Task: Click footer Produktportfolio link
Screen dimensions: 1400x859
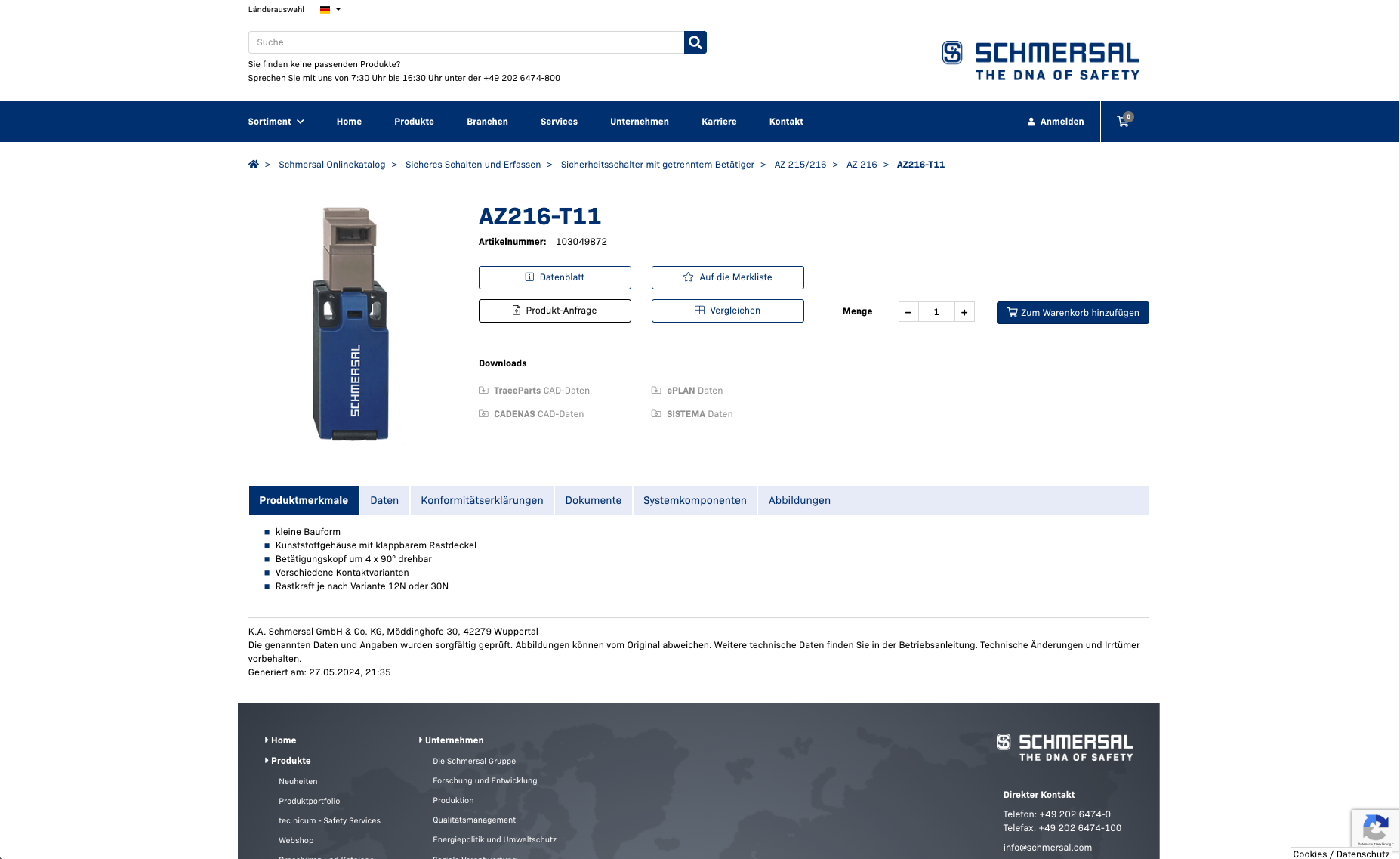Action: [x=309, y=802]
